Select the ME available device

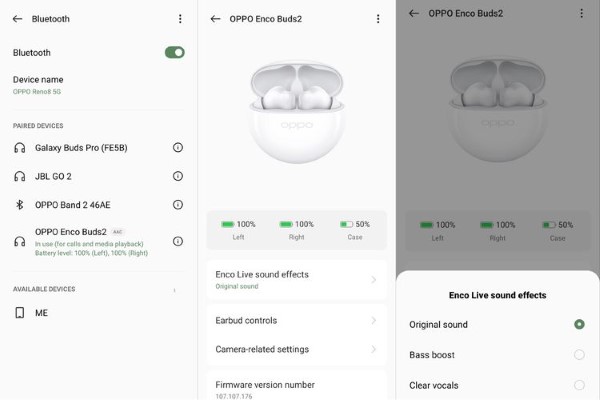tap(41, 313)
